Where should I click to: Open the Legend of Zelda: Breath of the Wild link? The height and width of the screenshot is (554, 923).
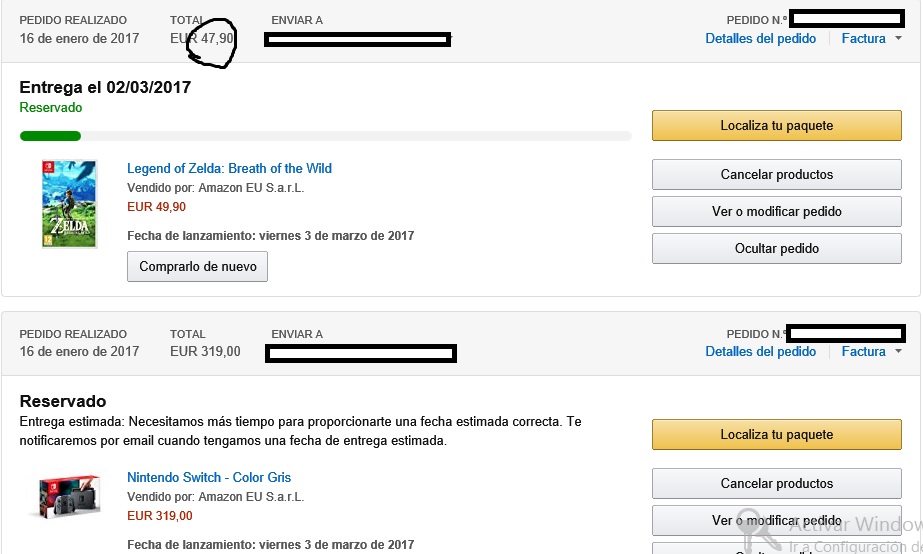point(229,169)
